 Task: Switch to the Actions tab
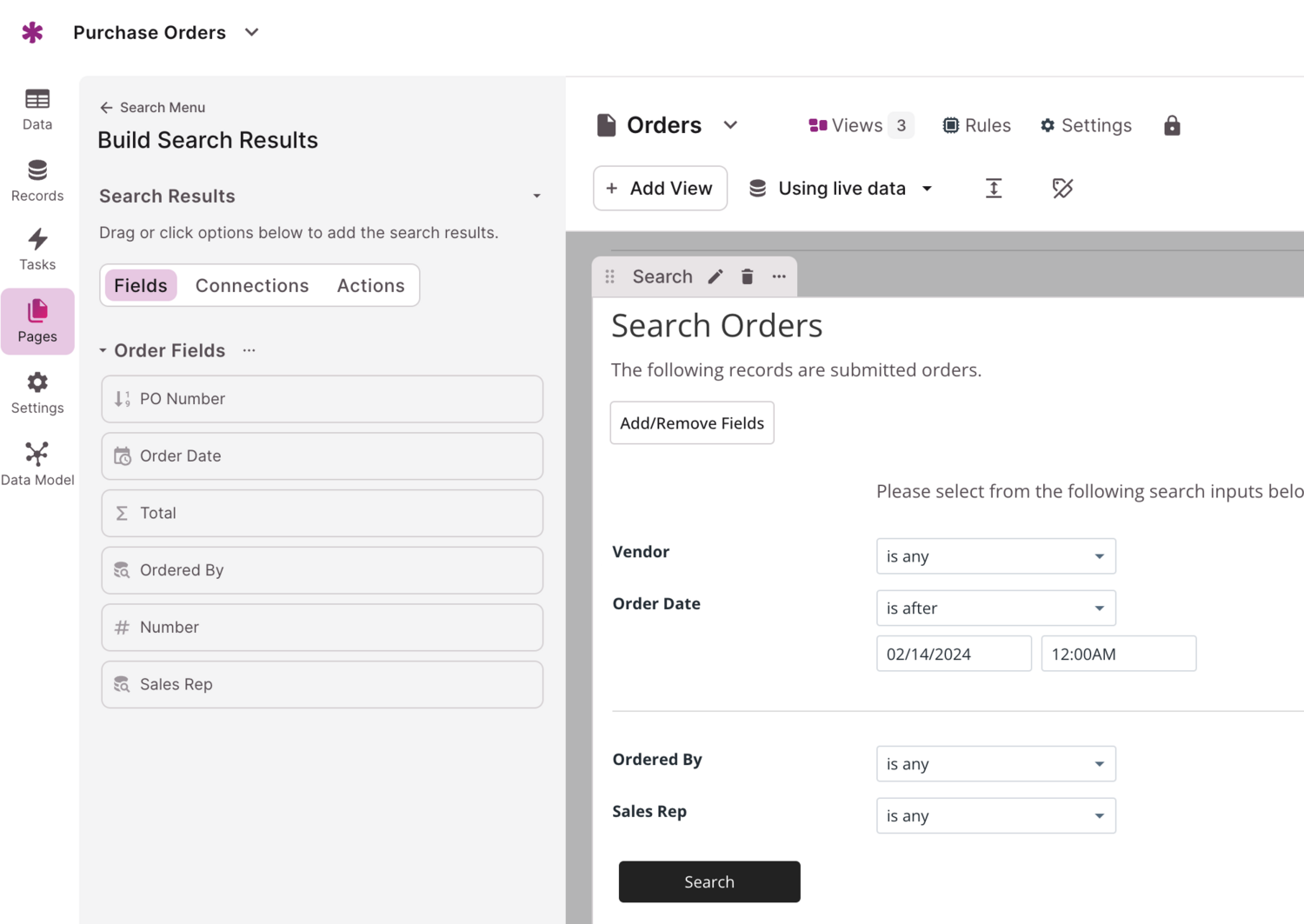pyautogui.click(x=370, y=285)
